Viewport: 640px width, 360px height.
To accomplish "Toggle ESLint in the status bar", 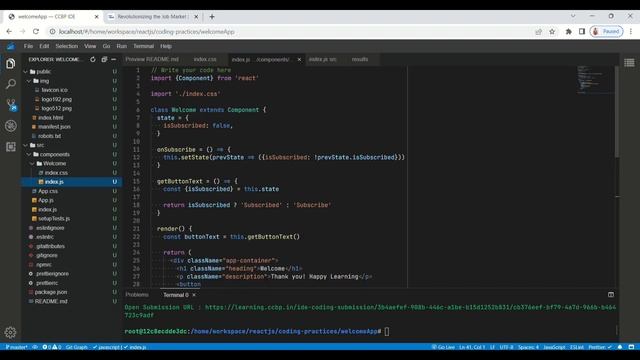I will (x=577, y=347).
